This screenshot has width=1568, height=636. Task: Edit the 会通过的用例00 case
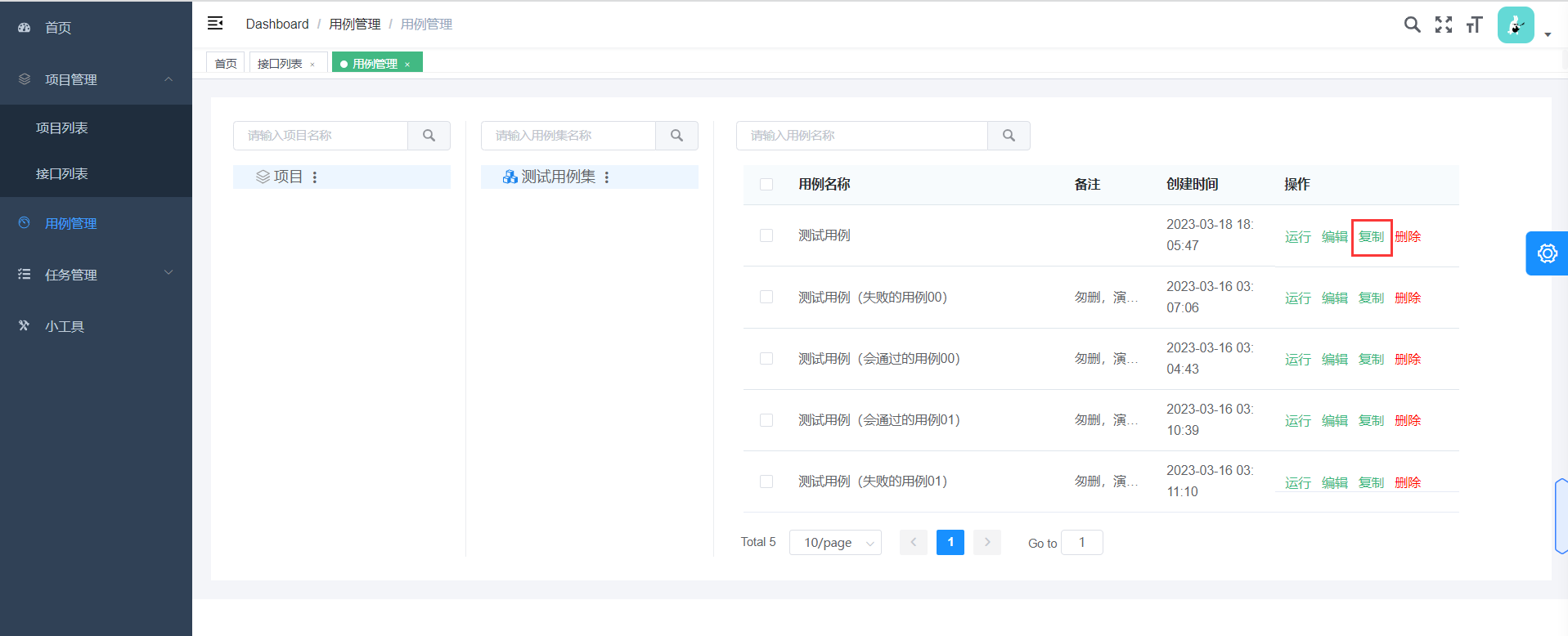click(1334, 359)
